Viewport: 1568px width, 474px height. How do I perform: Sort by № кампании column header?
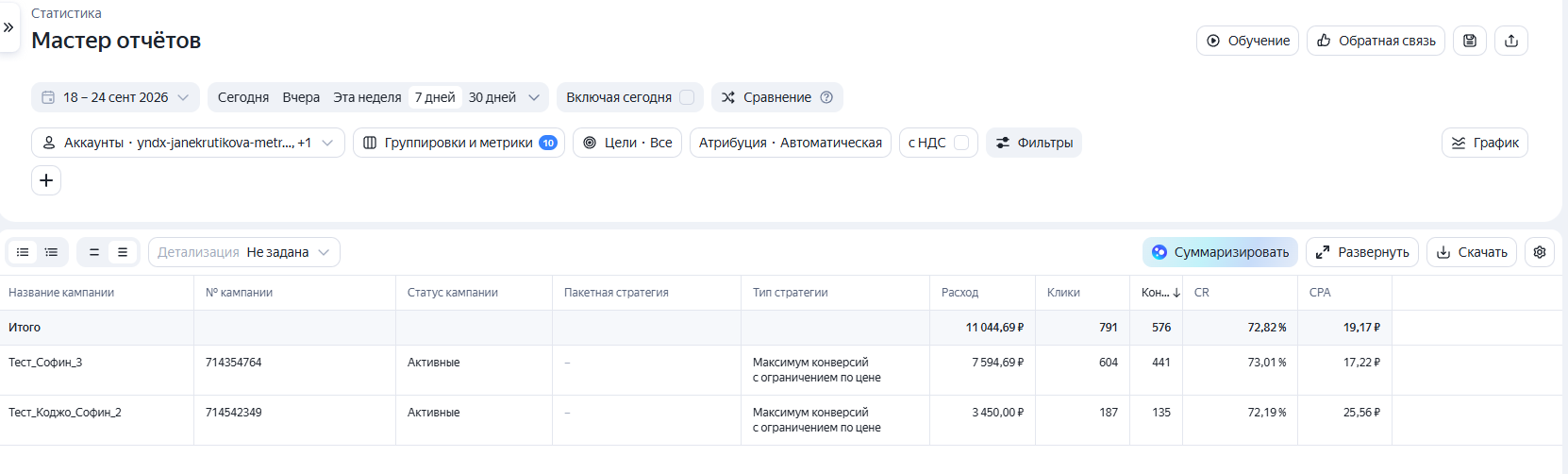[239, 293]
